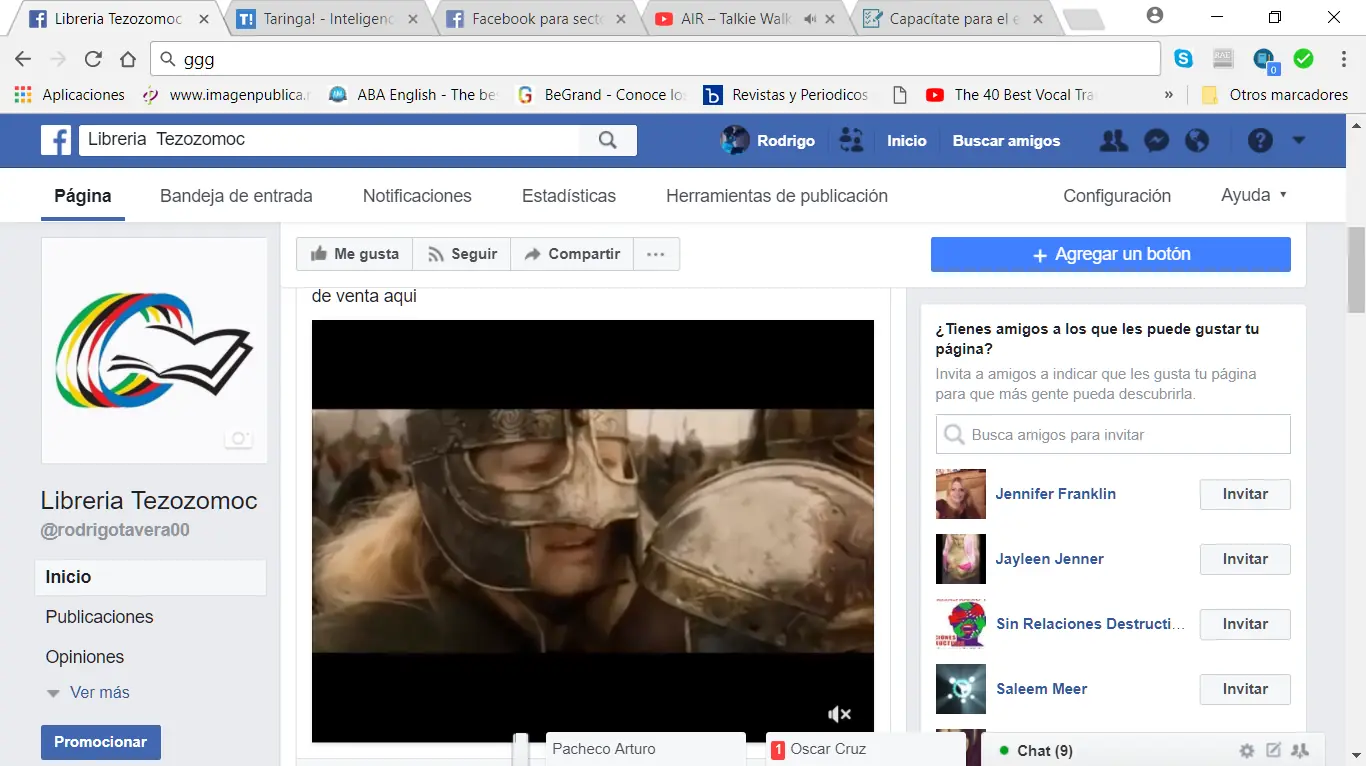
Task: Open the globe notifications icon
Action: coord(1197,141)
